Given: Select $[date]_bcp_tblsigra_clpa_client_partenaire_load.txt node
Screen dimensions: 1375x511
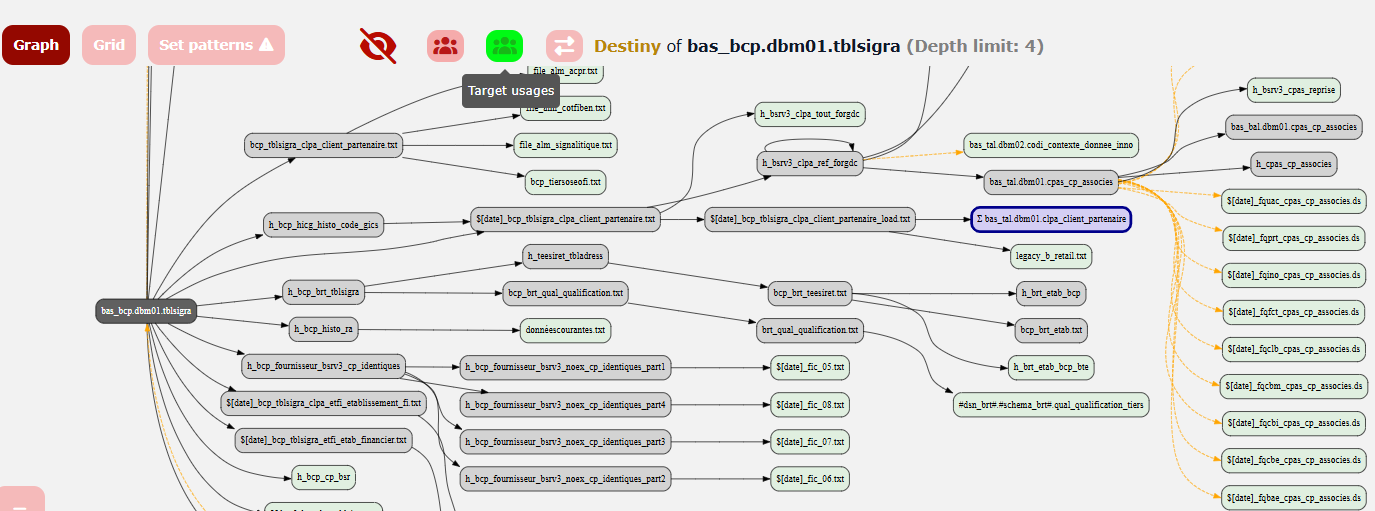Looking at the screenshot, I should coord(811,218).
